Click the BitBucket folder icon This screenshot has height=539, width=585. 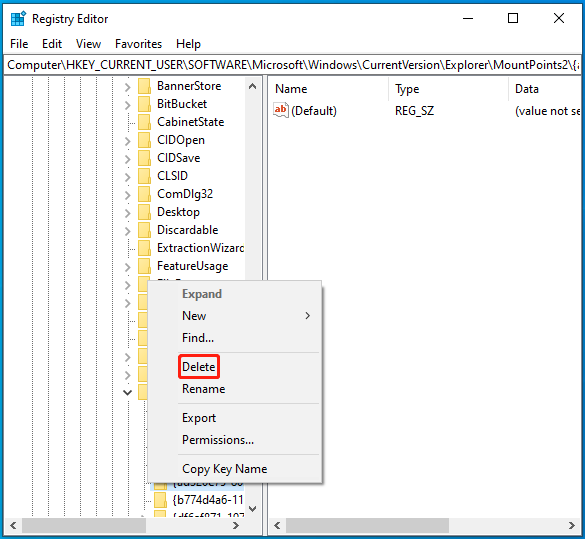(x=144, y=104)
